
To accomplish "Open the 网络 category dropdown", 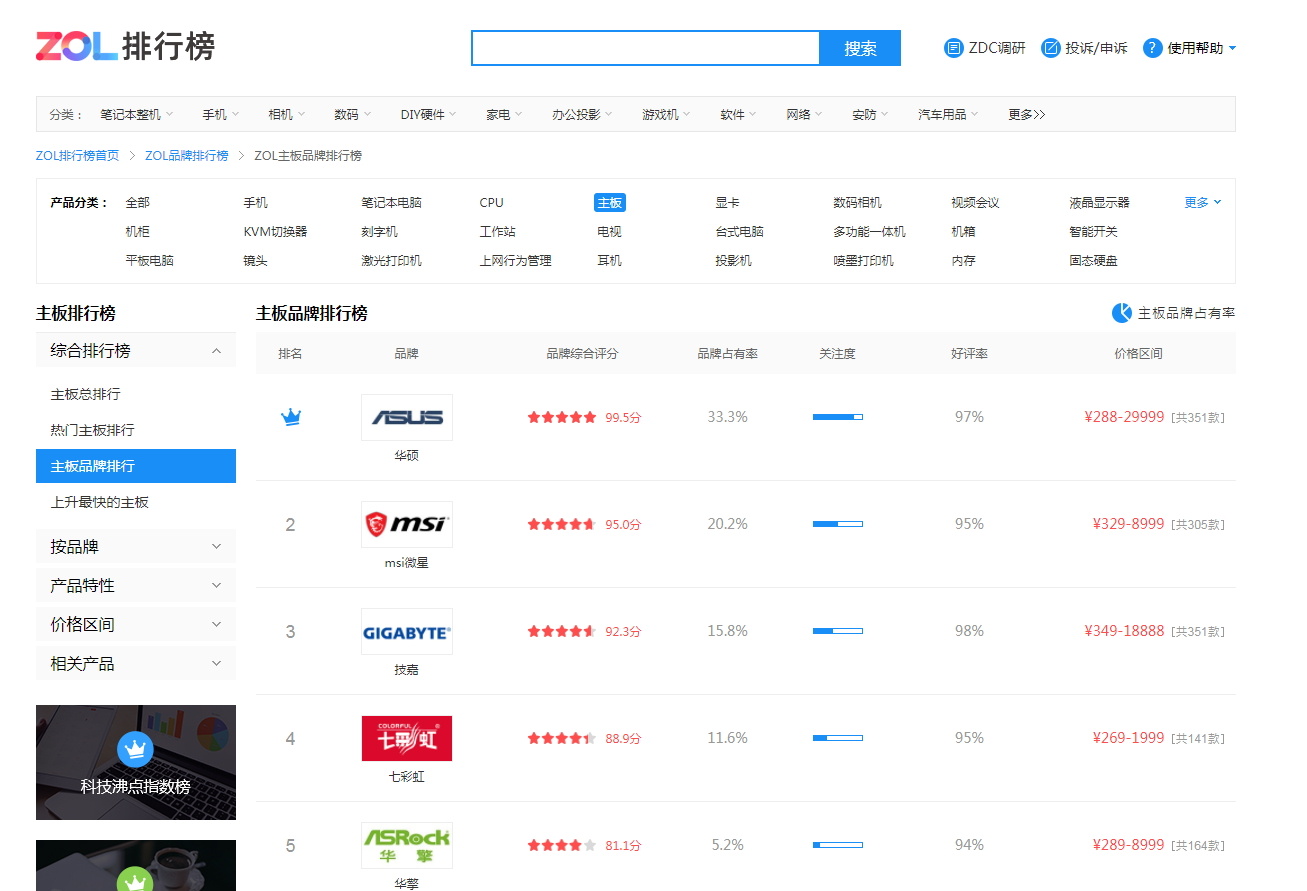I will 805,114.
